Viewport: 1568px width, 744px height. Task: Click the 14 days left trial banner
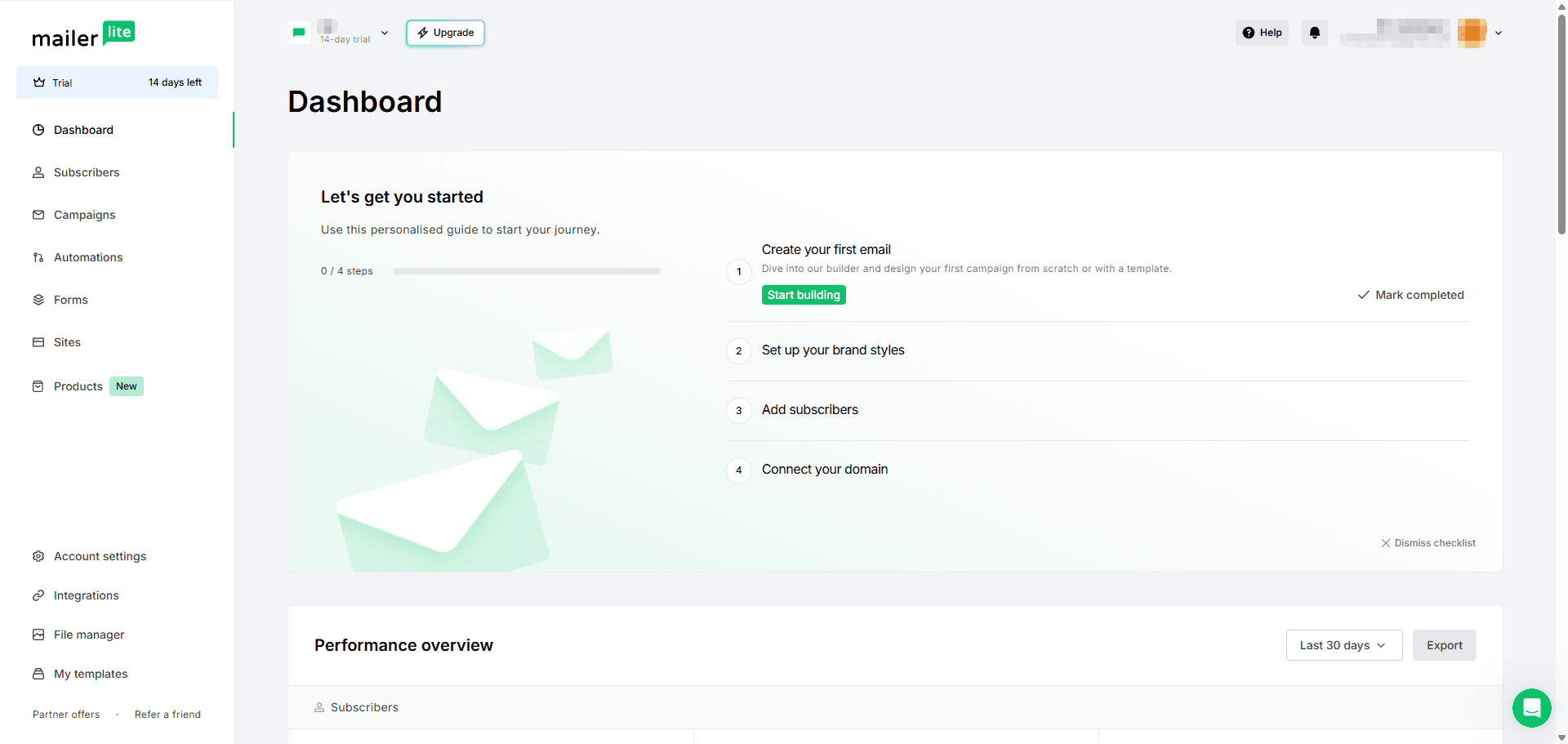(117, 82)
